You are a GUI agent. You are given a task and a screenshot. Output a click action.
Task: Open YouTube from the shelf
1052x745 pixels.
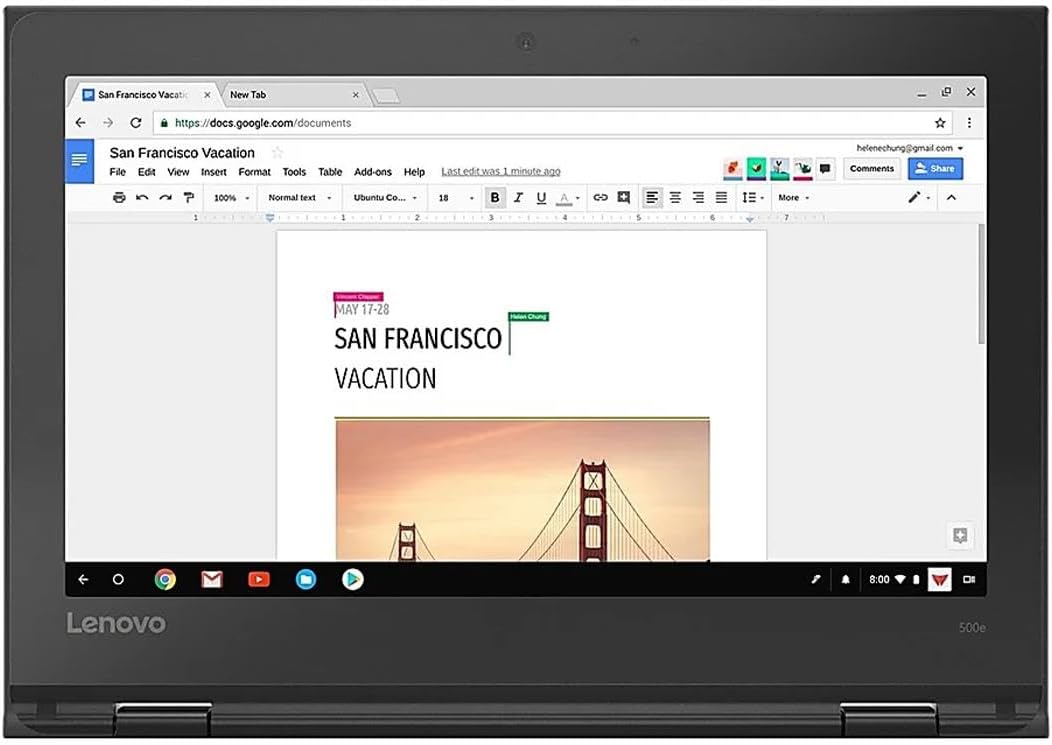(x=259, y=579)
